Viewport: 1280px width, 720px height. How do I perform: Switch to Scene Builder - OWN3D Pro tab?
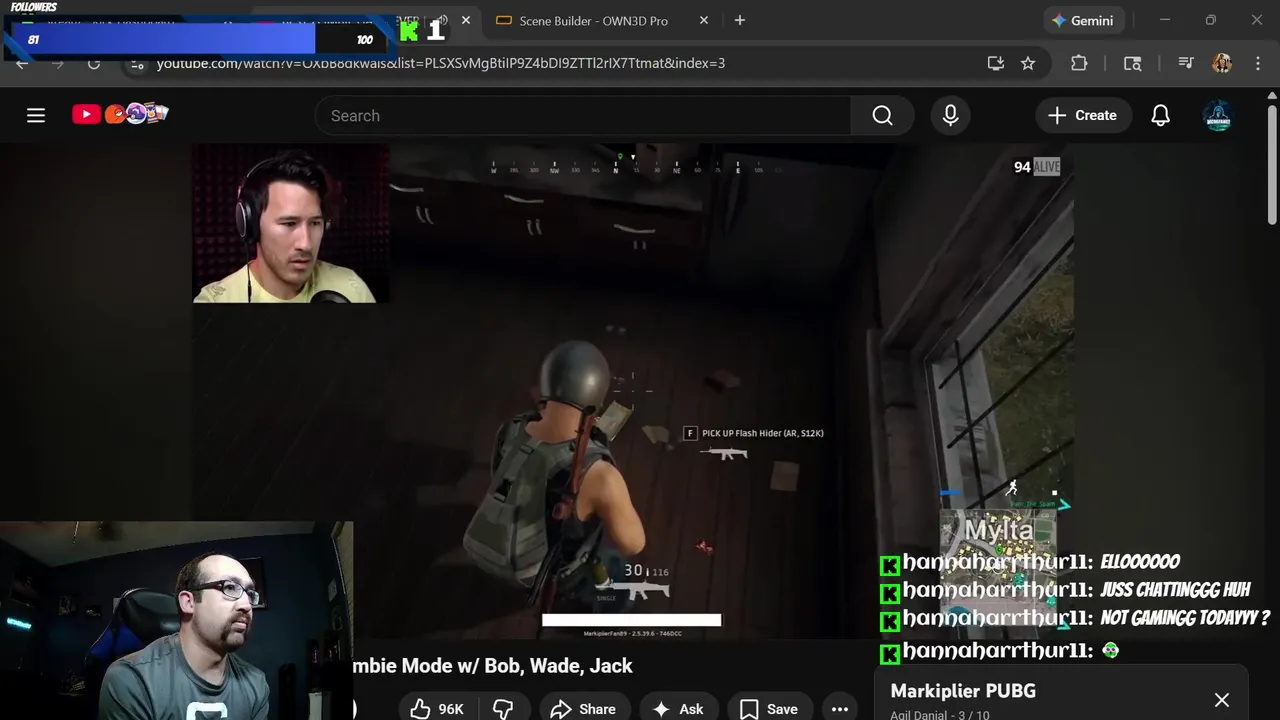[x=594, y=20]
